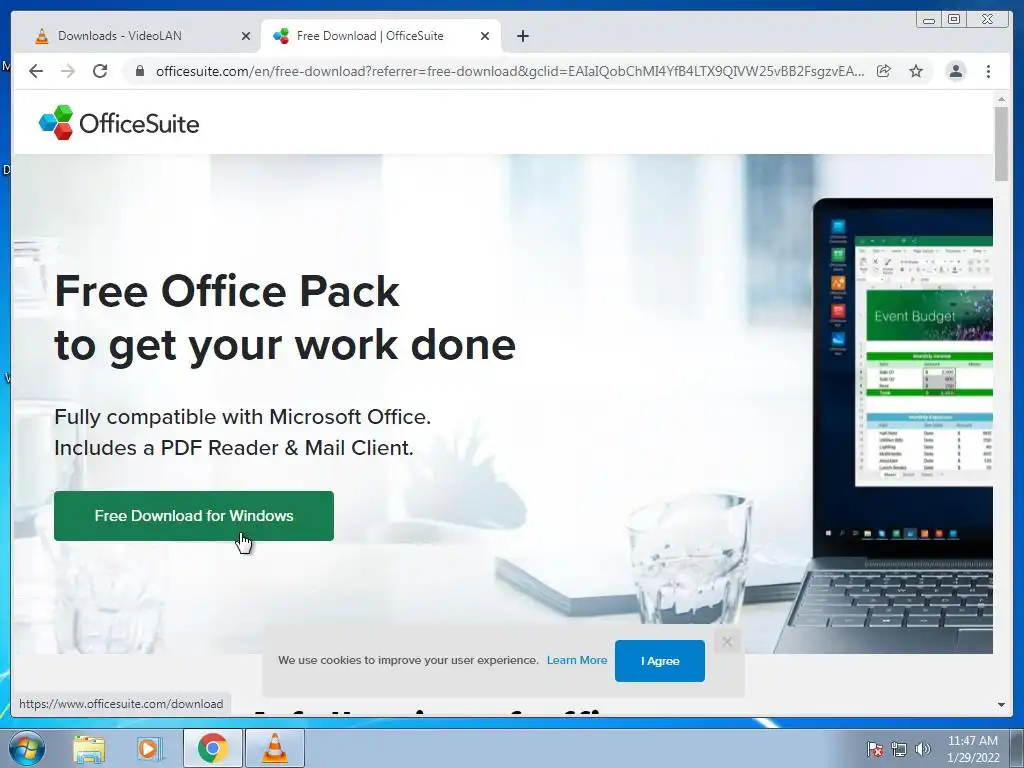This screenshot has width=1024, height=768.
Task: Click the VLC cone taskbar icon
Action: 275,748
